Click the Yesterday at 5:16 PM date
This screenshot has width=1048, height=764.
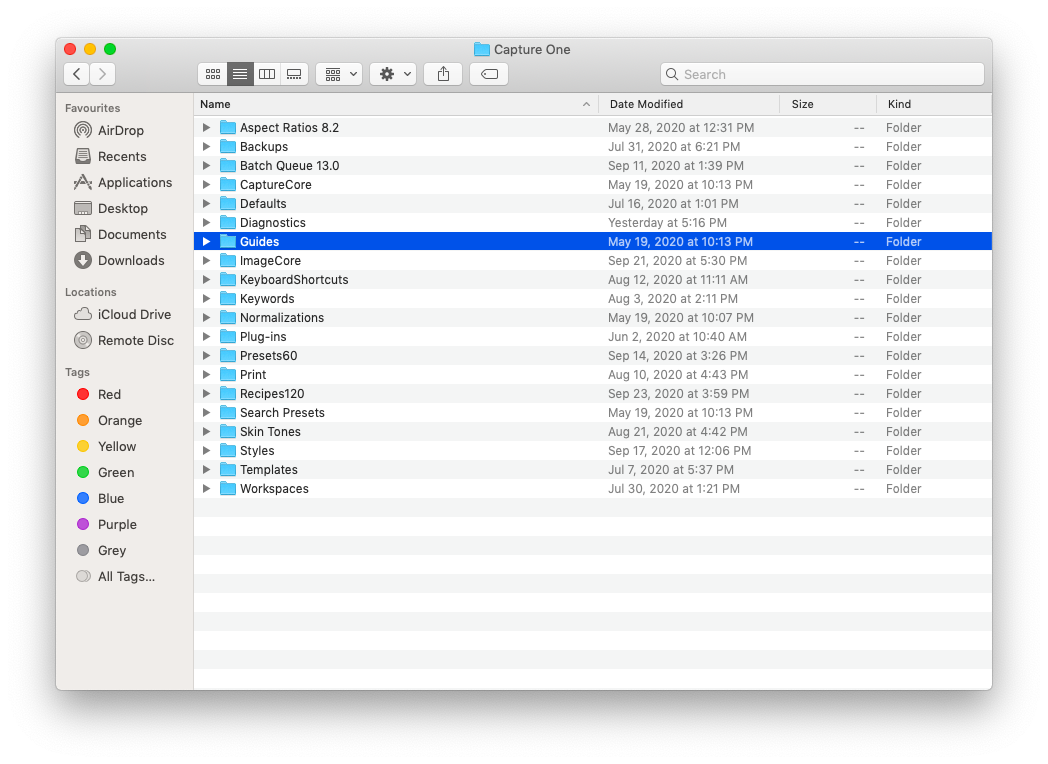point(667,223)
